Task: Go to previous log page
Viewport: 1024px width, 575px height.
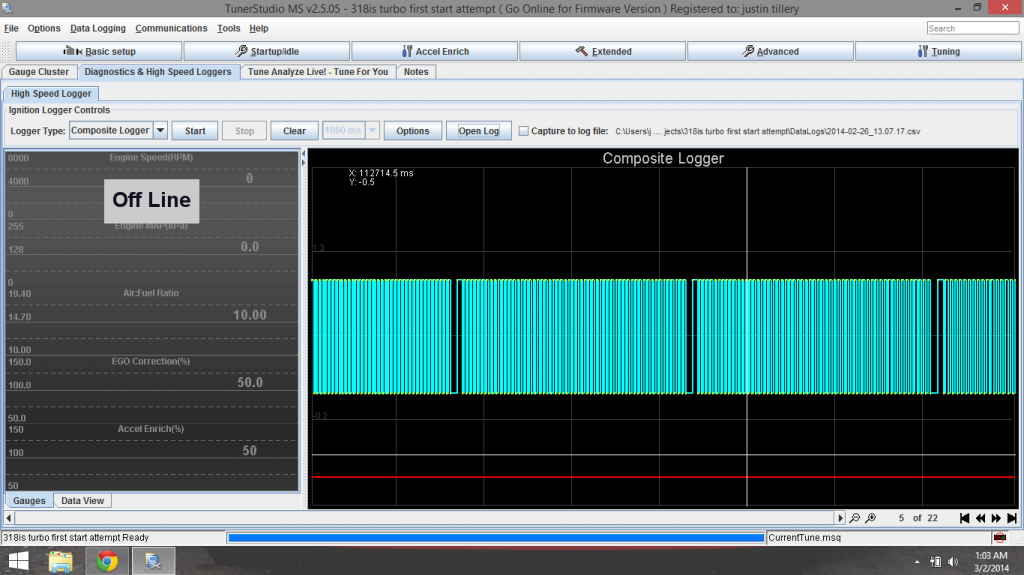Action: 980,518
